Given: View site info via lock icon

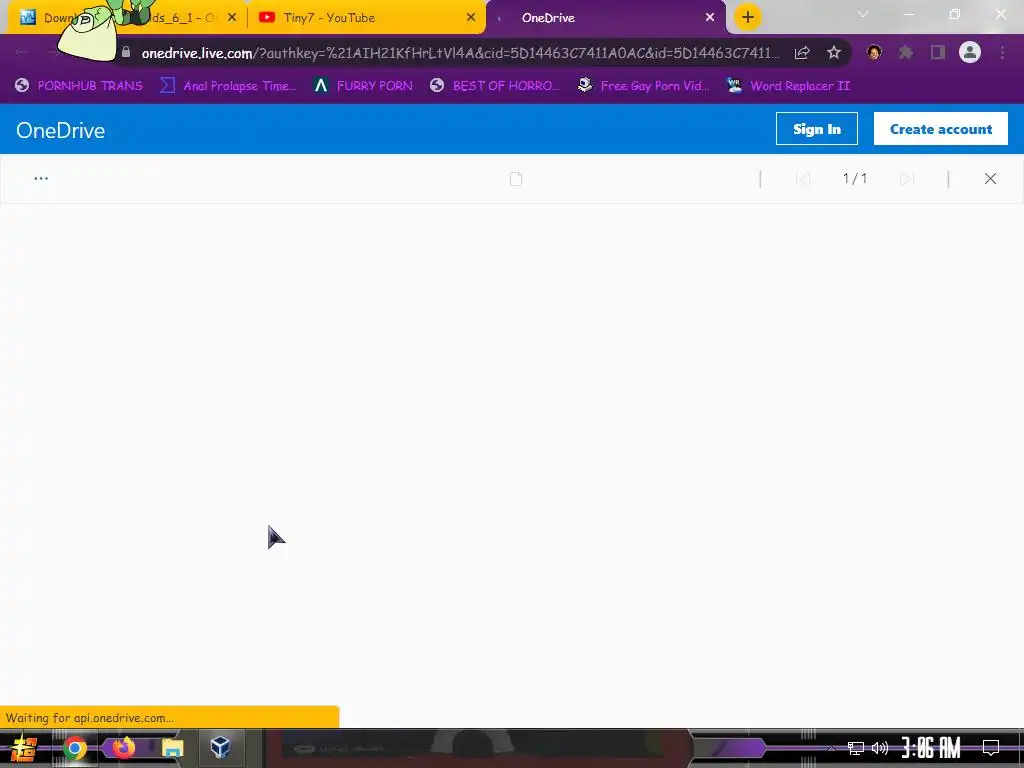Looking at the screenshot, I should [x=126, y=52].
